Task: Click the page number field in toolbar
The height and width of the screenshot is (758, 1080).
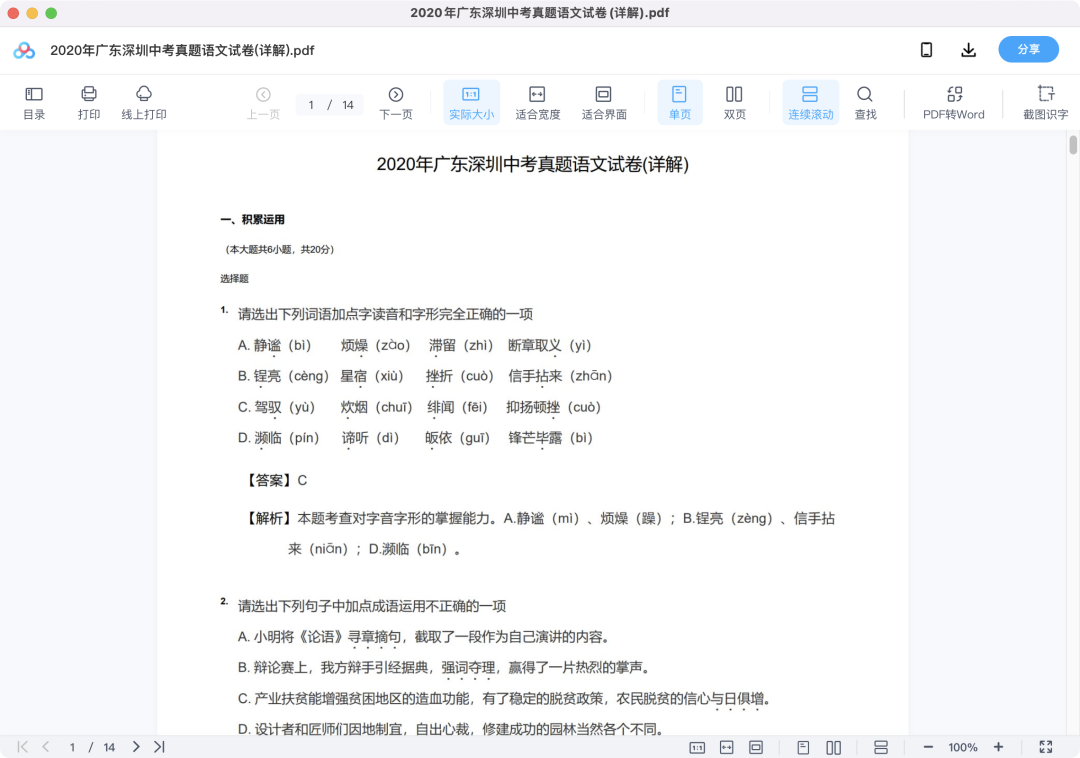Action: coord(311,105)
